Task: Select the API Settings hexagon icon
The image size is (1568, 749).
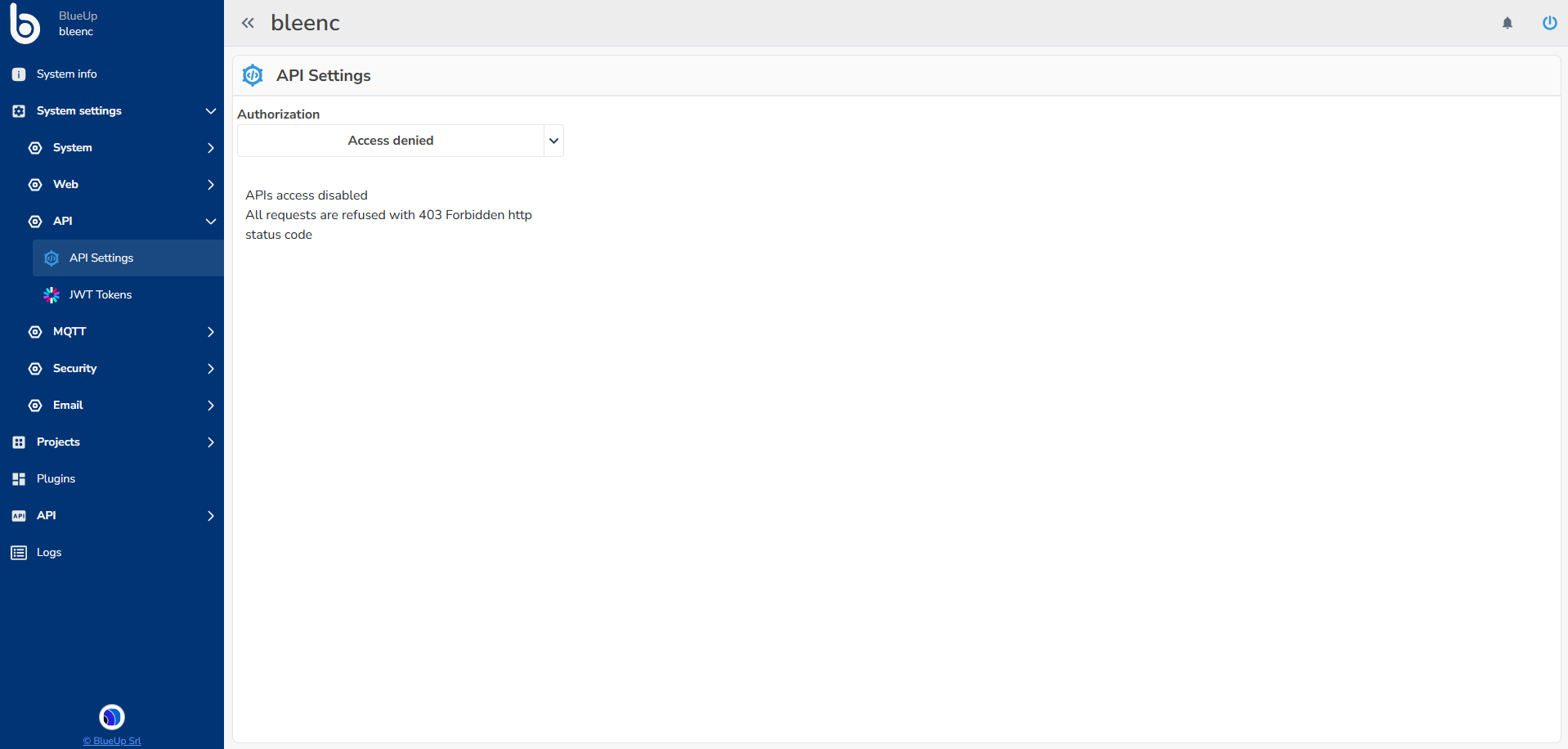Action: (52, 258)
